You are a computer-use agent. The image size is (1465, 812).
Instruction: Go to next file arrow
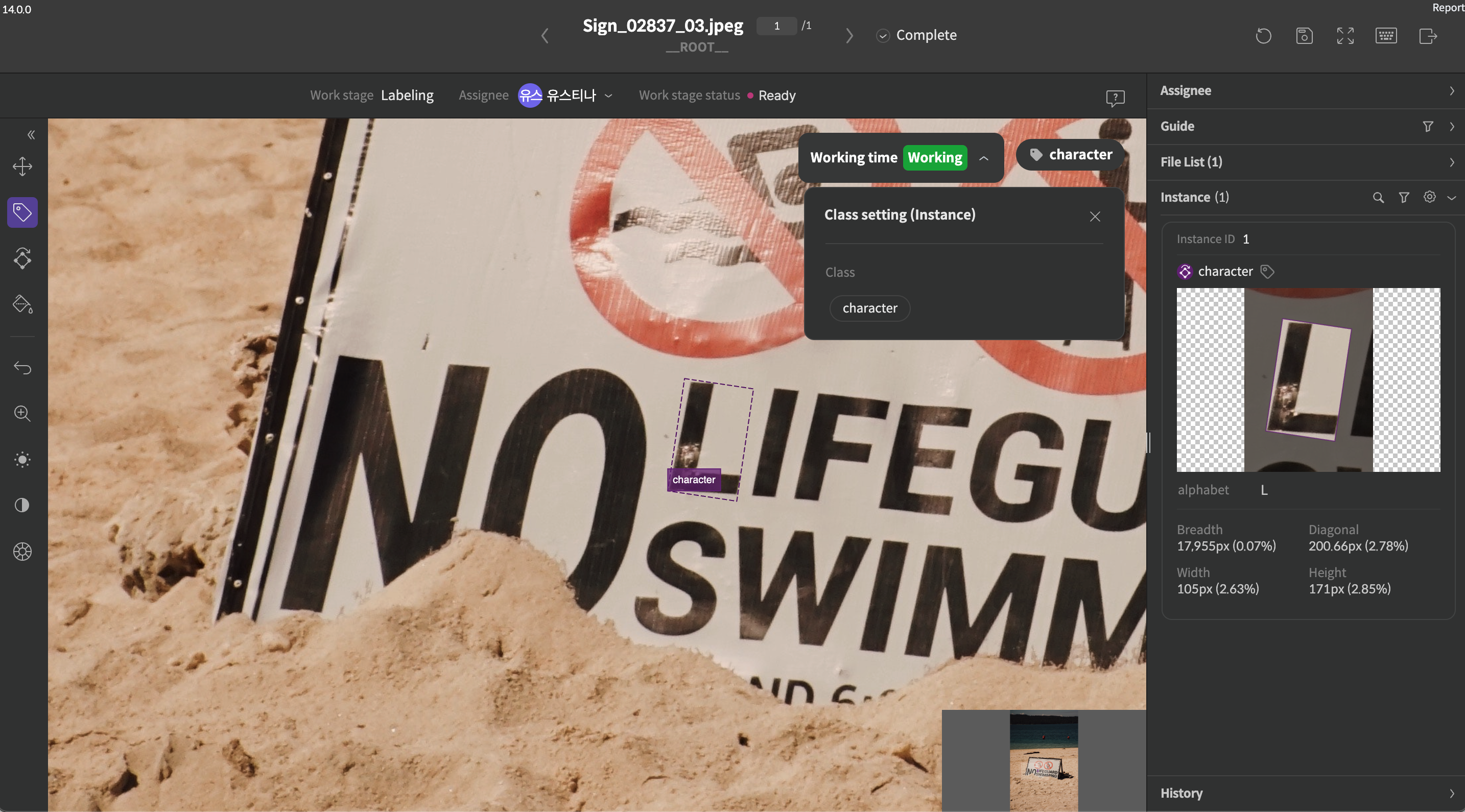coord(849,36)
